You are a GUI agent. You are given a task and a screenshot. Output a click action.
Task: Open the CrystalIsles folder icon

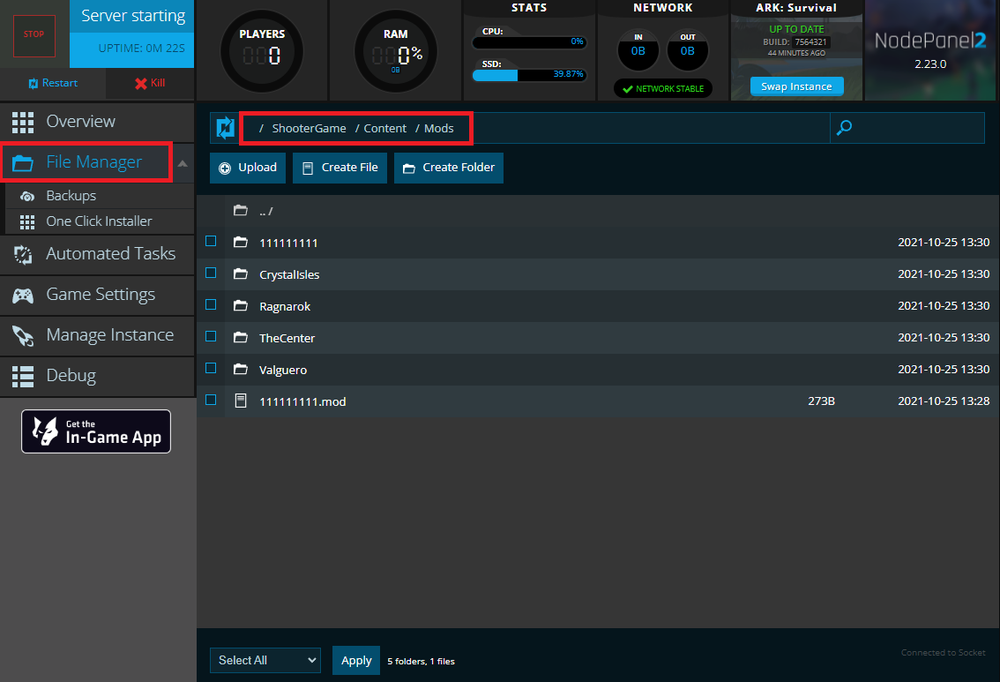pyautogui.click(x=240, y=274)
